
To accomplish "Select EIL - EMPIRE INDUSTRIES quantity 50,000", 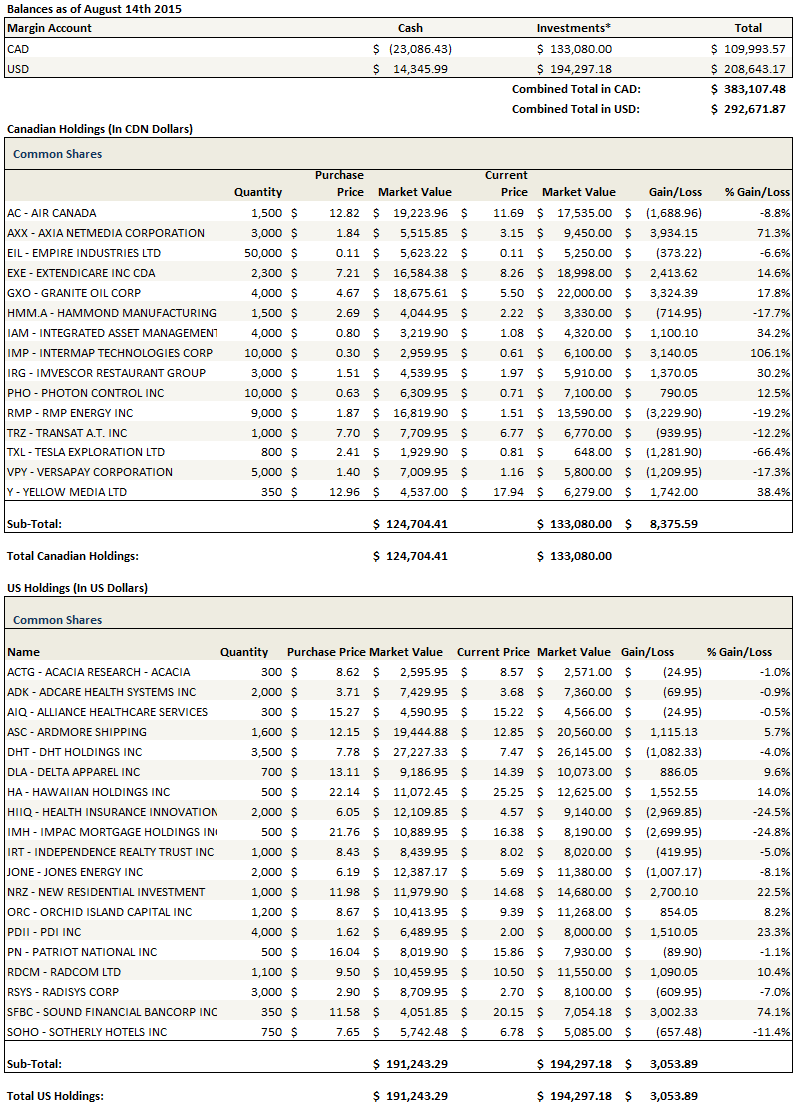I will click(x=263, y=253).
